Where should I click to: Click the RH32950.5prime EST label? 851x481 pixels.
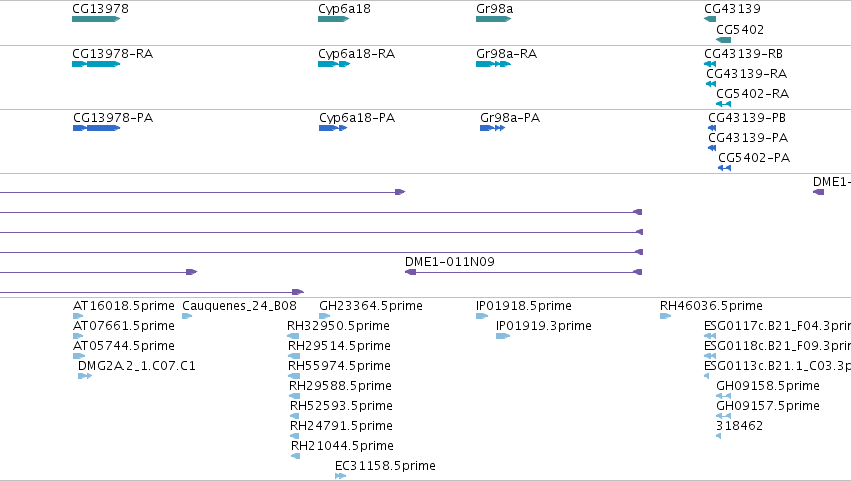point(338,326)
